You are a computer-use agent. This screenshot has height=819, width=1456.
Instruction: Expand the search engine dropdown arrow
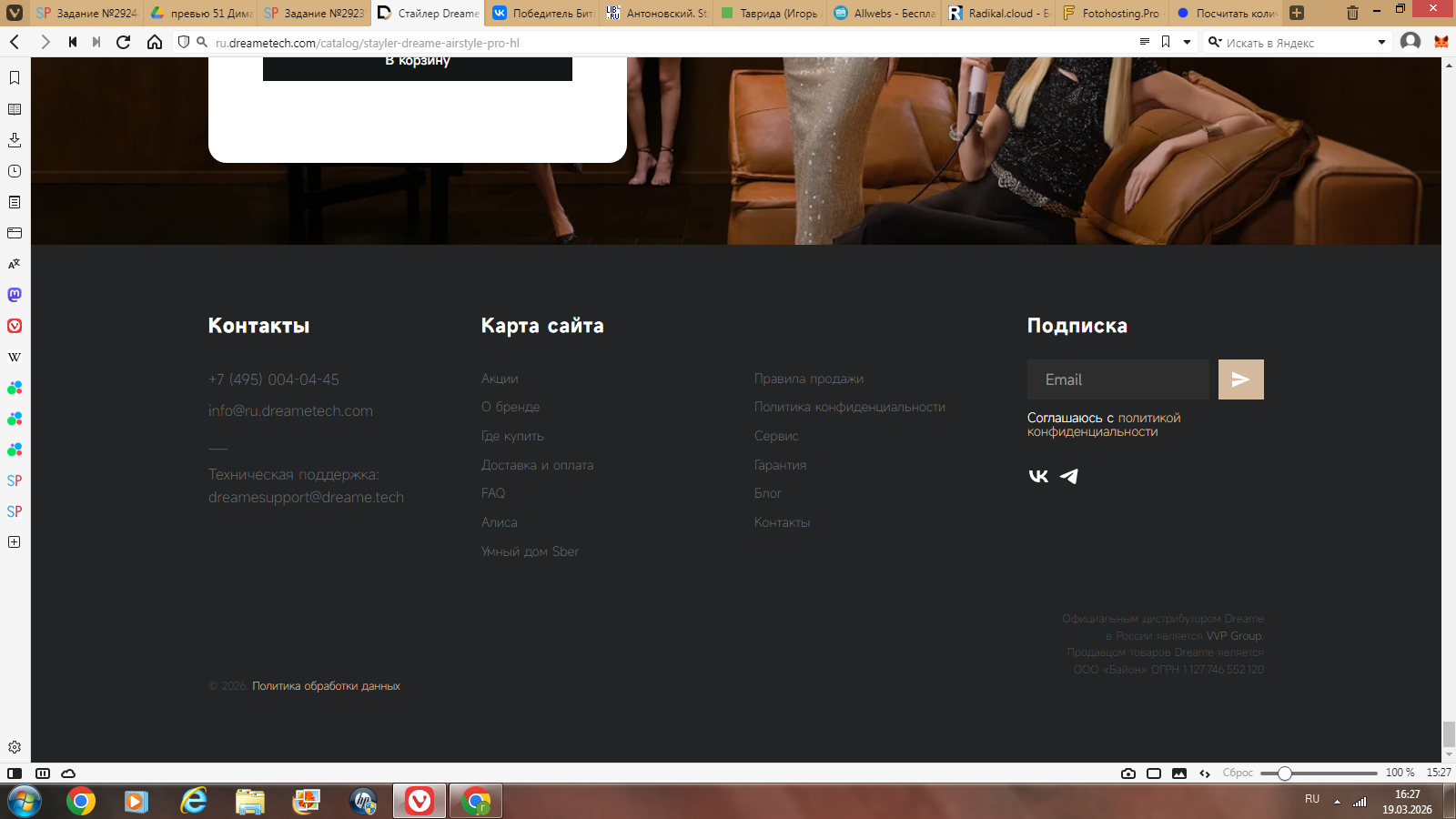1381,42
